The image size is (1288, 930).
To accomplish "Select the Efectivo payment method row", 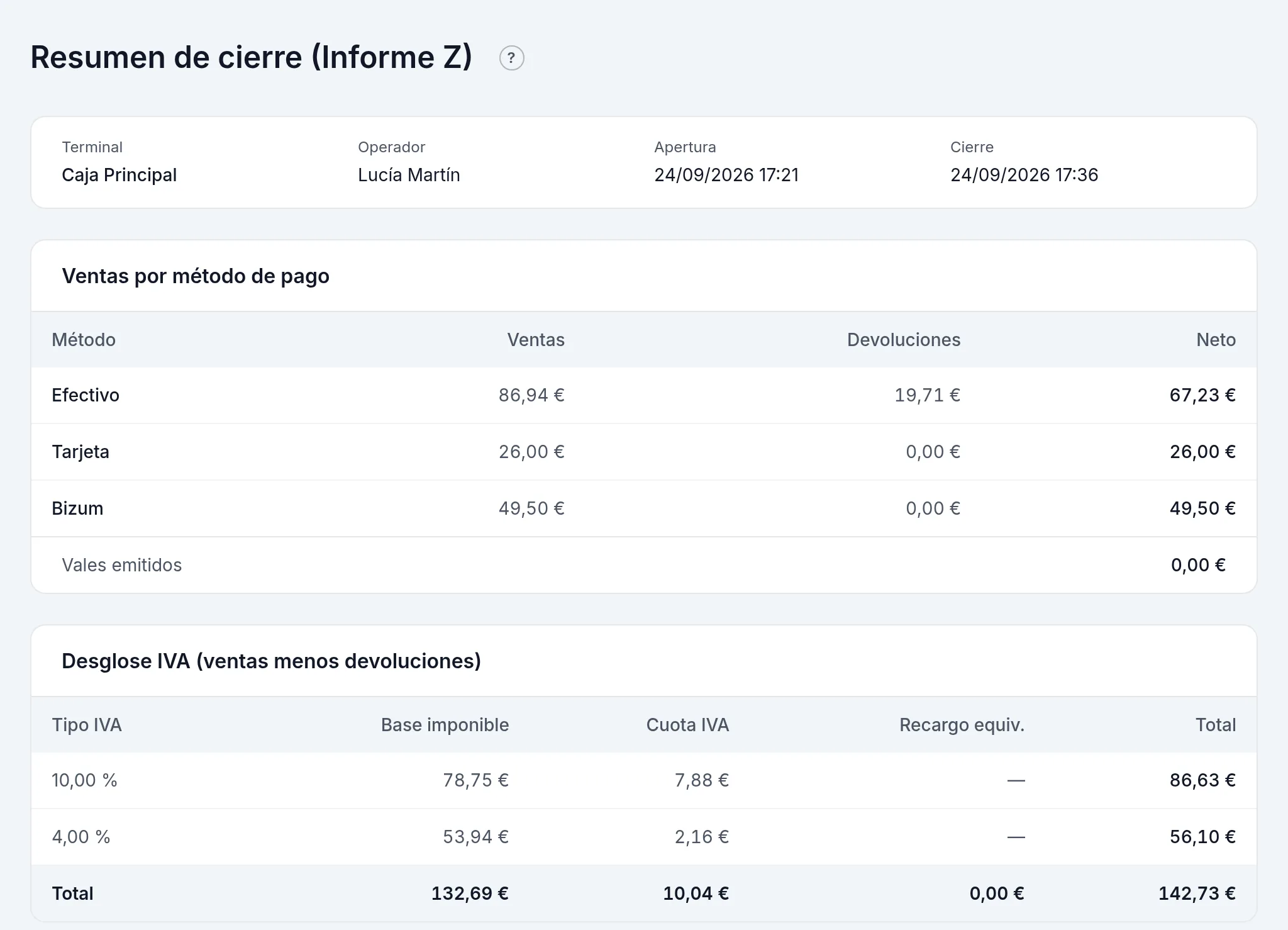I will [x=644, y=395].
